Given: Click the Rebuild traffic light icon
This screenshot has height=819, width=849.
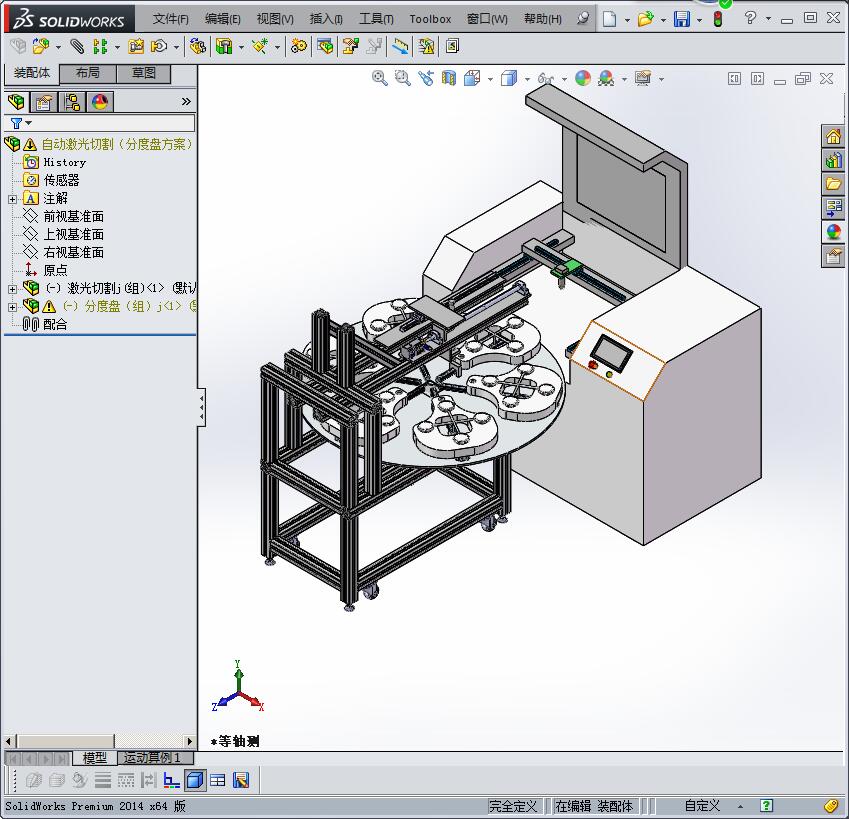Looking at the screenshot, I should (x=718, y=19).
